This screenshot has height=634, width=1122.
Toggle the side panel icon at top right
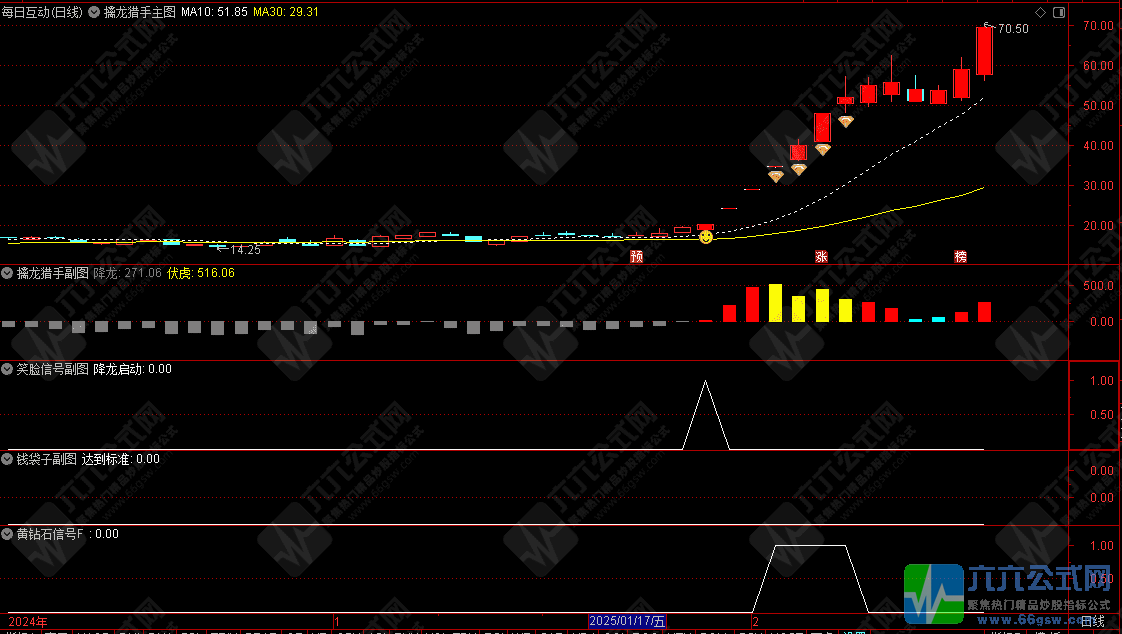pos(1059,12)
